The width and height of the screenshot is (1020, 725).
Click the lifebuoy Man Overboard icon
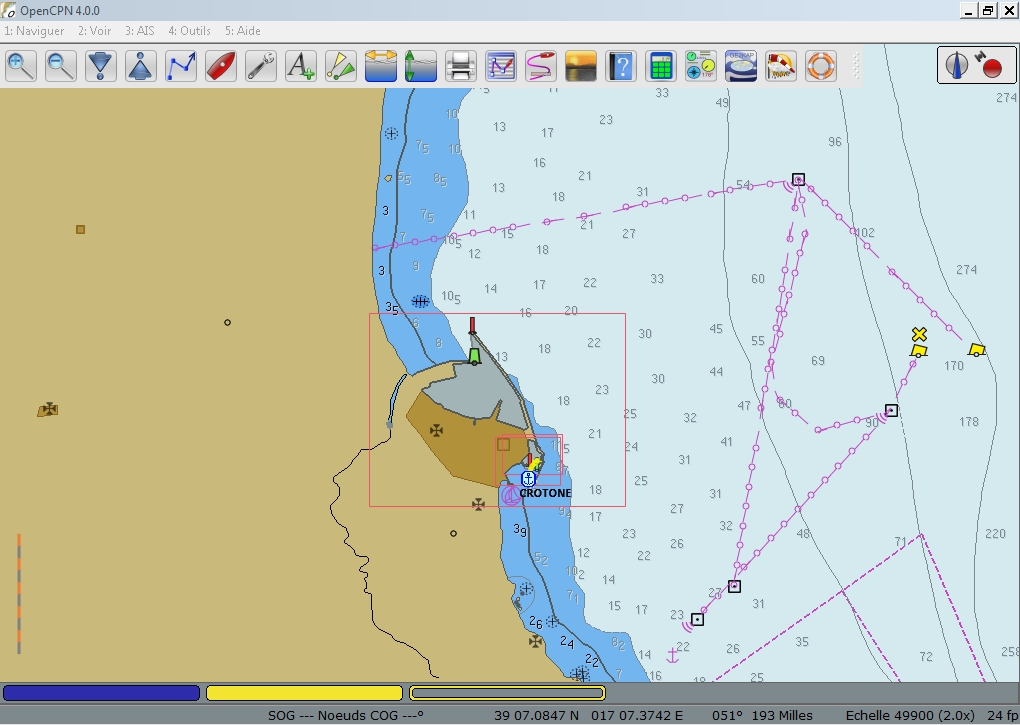821,67
